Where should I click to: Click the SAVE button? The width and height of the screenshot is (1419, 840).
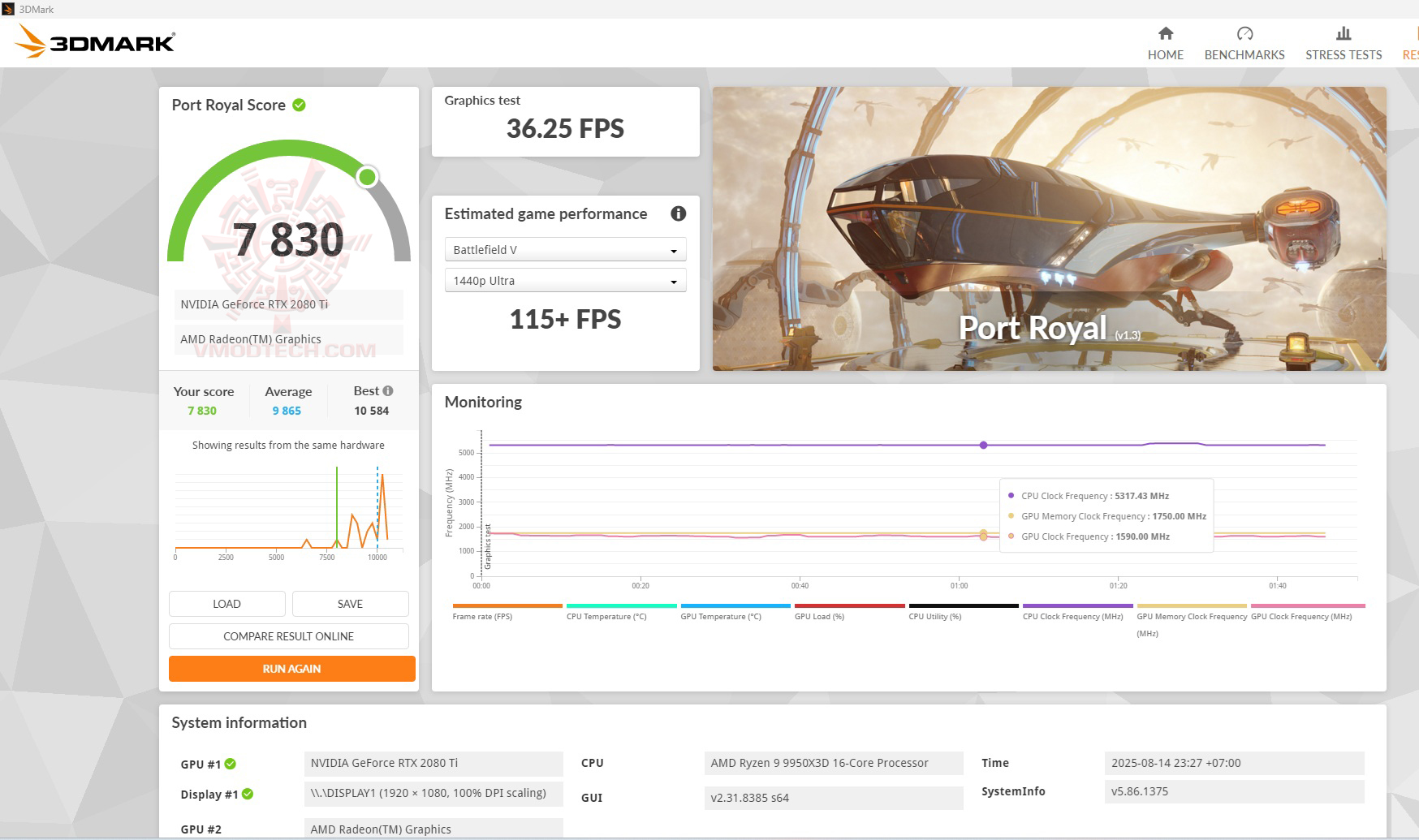[x=350, y=604]
